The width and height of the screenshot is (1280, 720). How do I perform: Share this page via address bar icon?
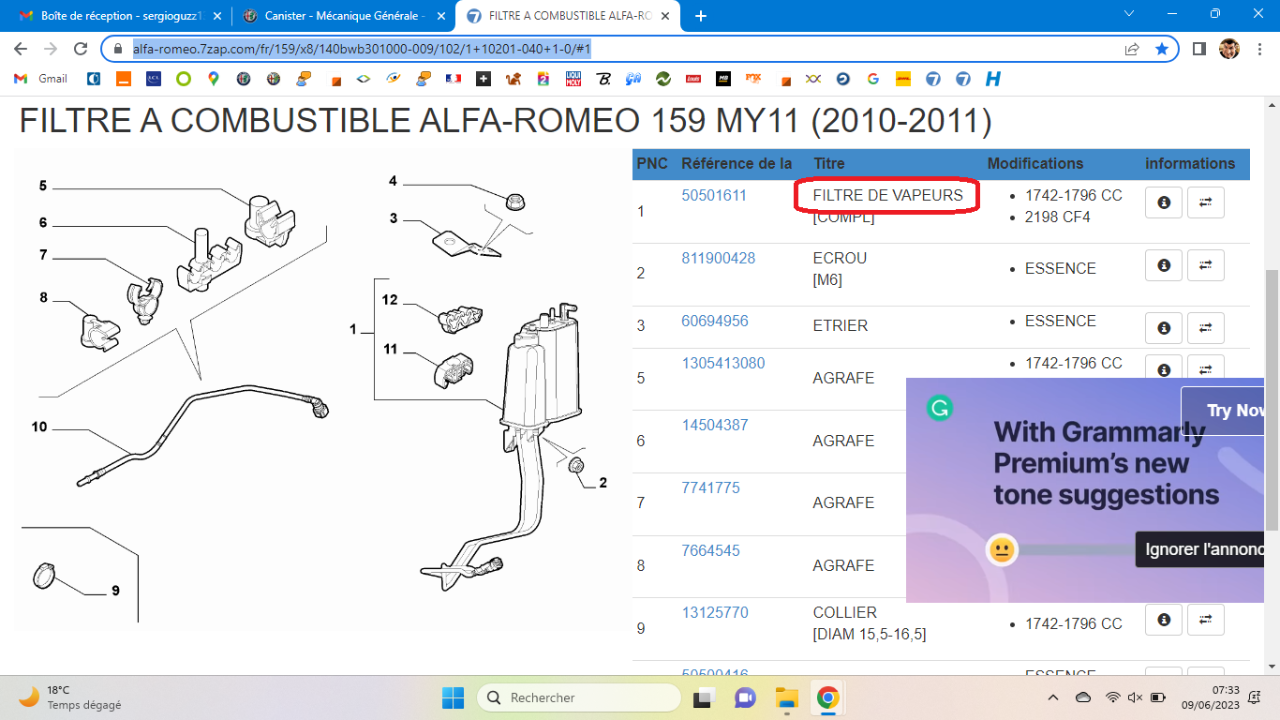pos(1132,48)
